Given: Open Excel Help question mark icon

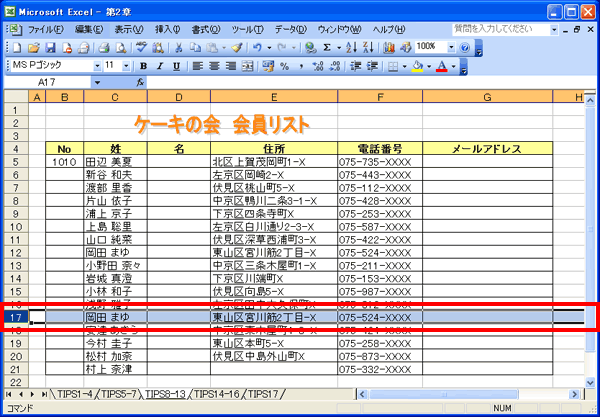Looking at the screenshot, I should point(465,47).
